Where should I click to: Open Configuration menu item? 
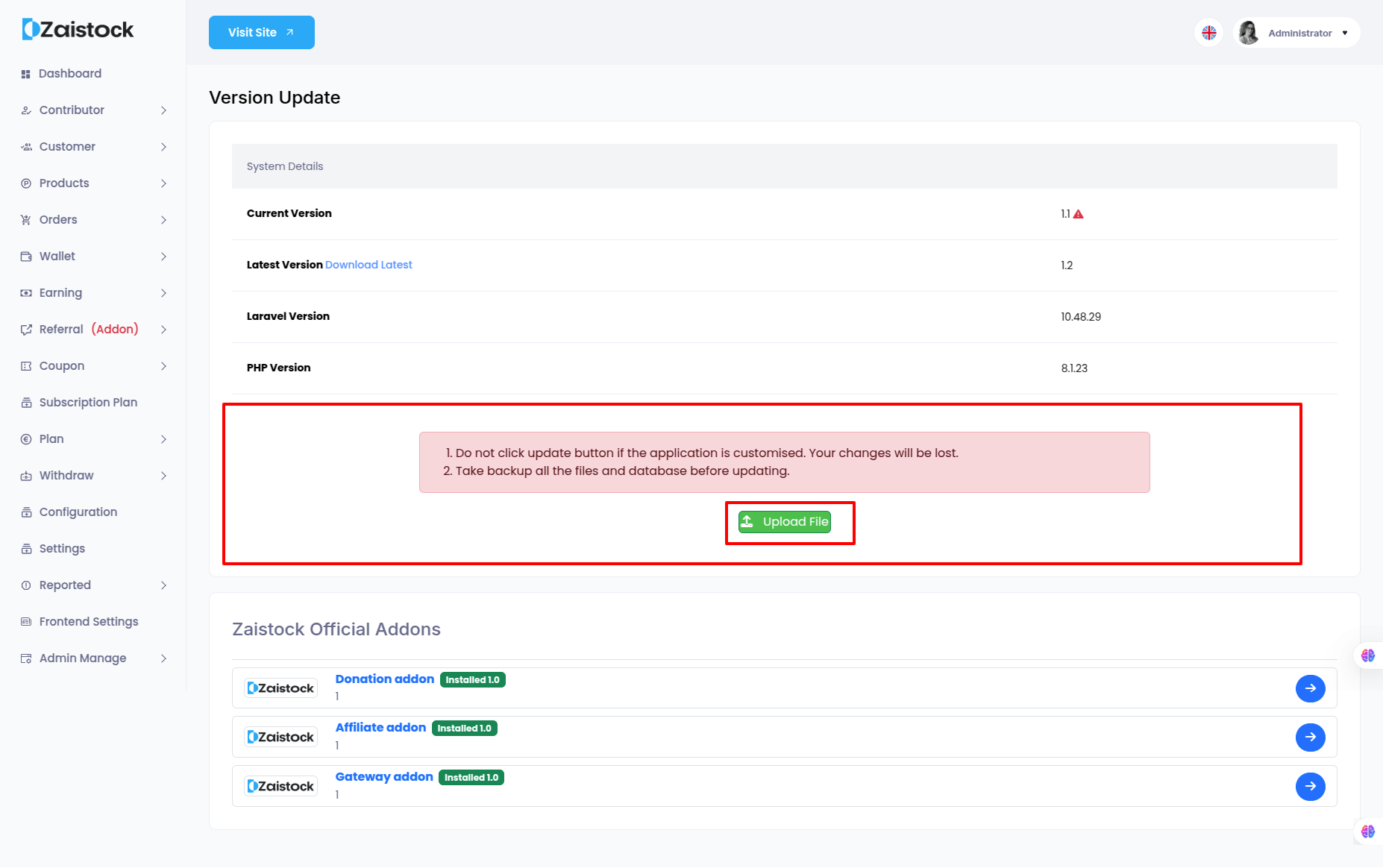[x=78, y=512]
